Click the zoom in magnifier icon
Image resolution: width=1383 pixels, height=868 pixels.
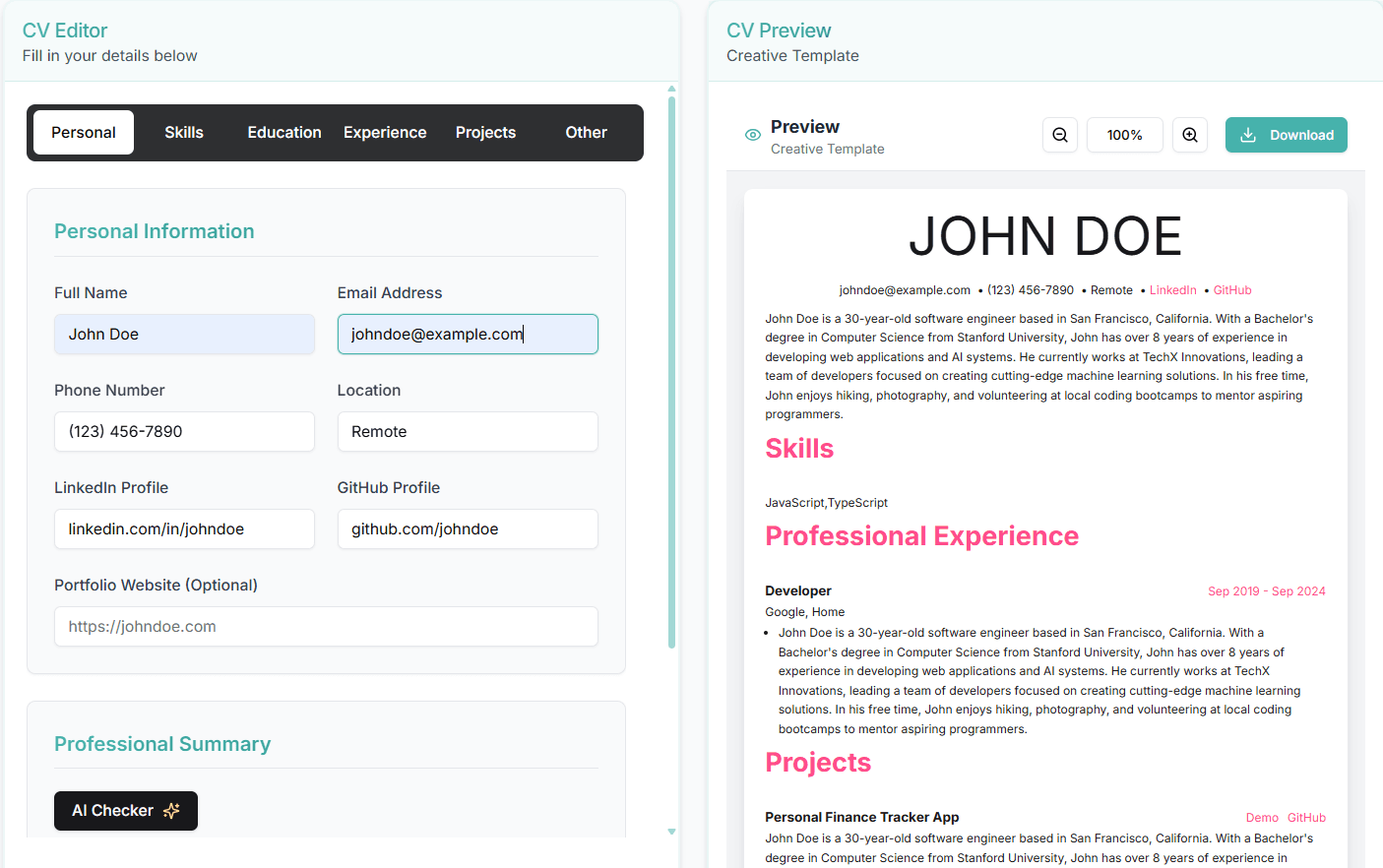tap(1190, 135)
